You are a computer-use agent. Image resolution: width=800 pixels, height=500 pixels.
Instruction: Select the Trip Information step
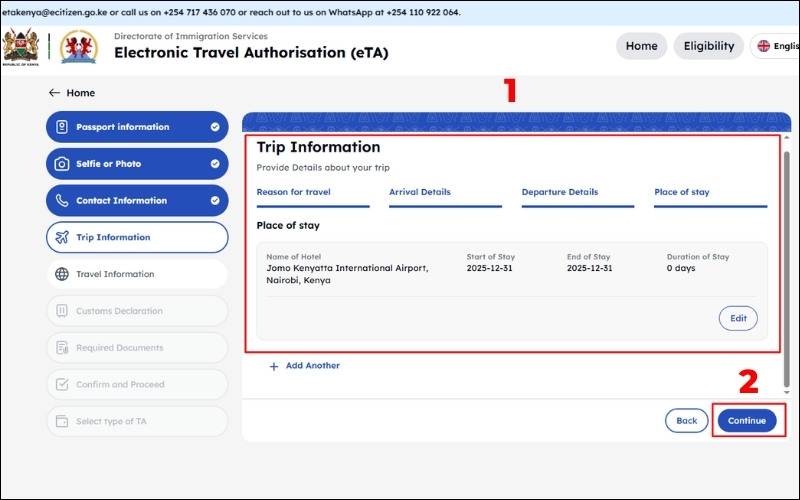(x=137, y=237)
